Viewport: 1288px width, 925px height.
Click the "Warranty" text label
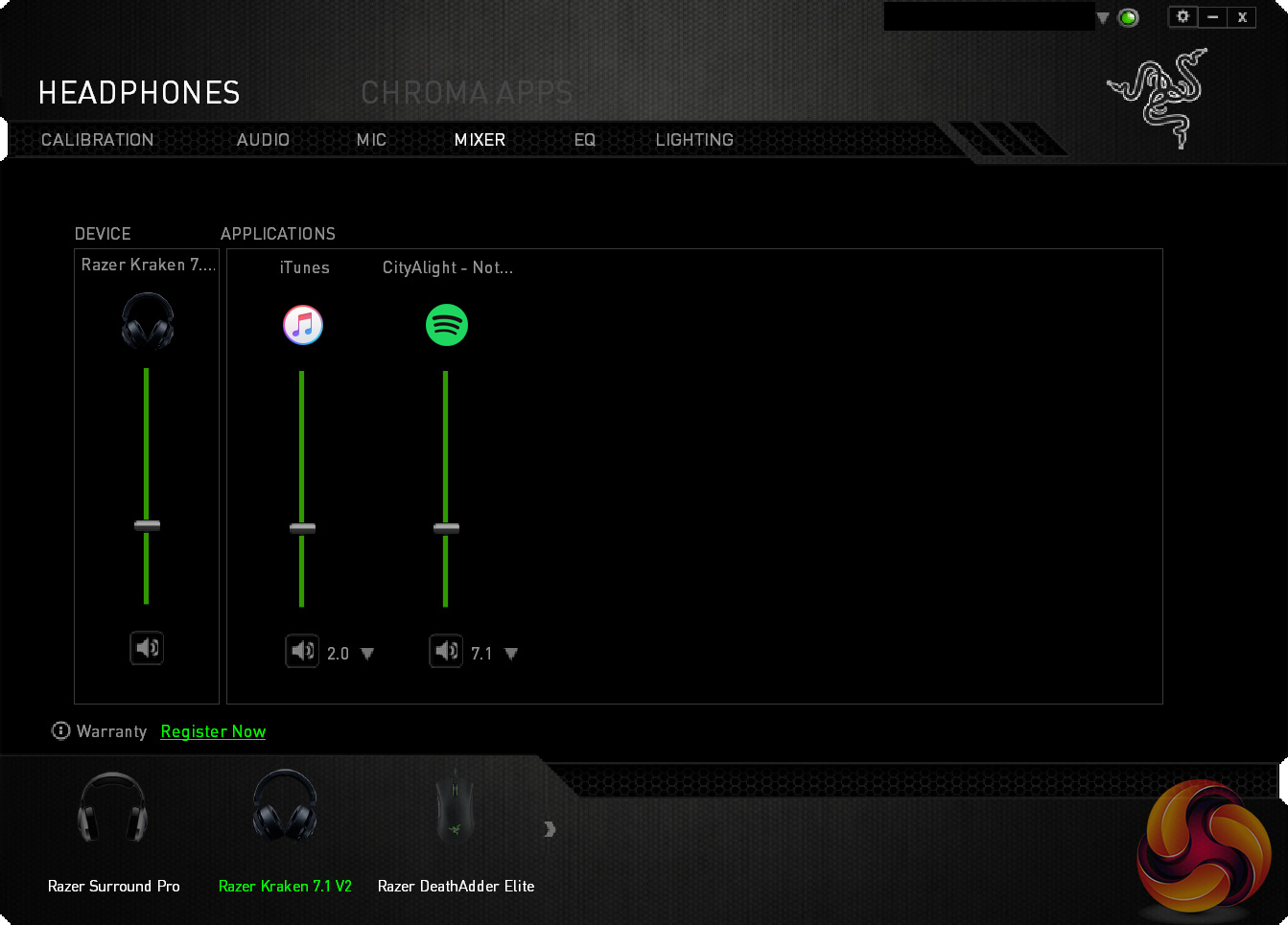click(x=111, y=731)
